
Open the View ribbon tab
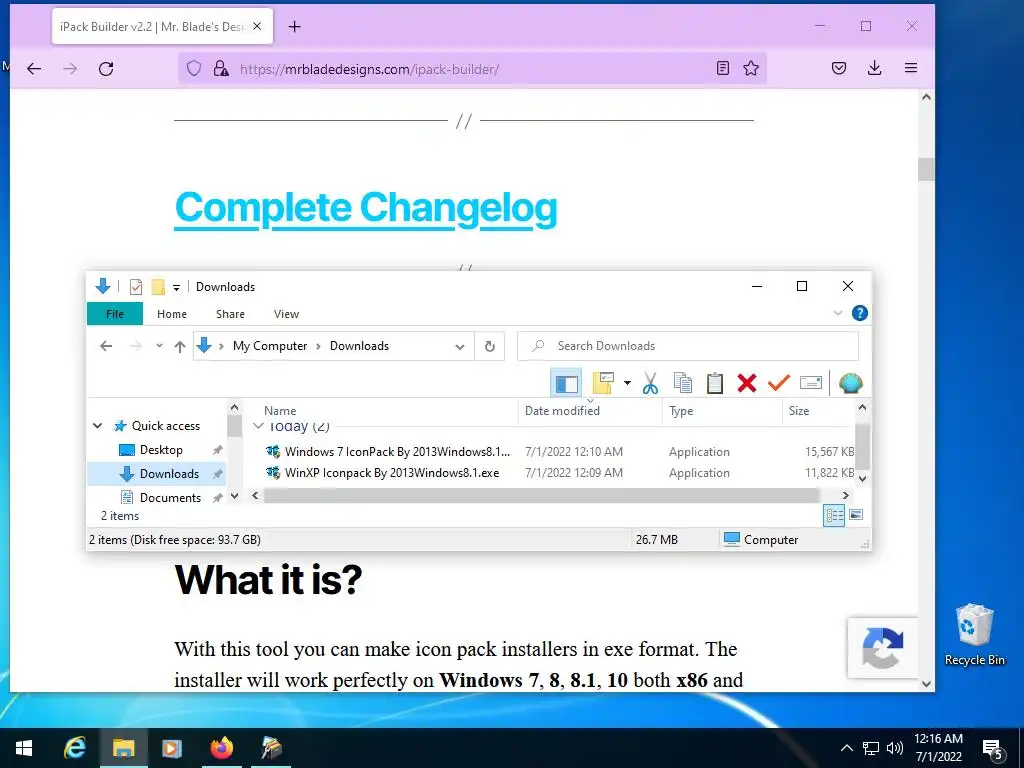[286, 314]
